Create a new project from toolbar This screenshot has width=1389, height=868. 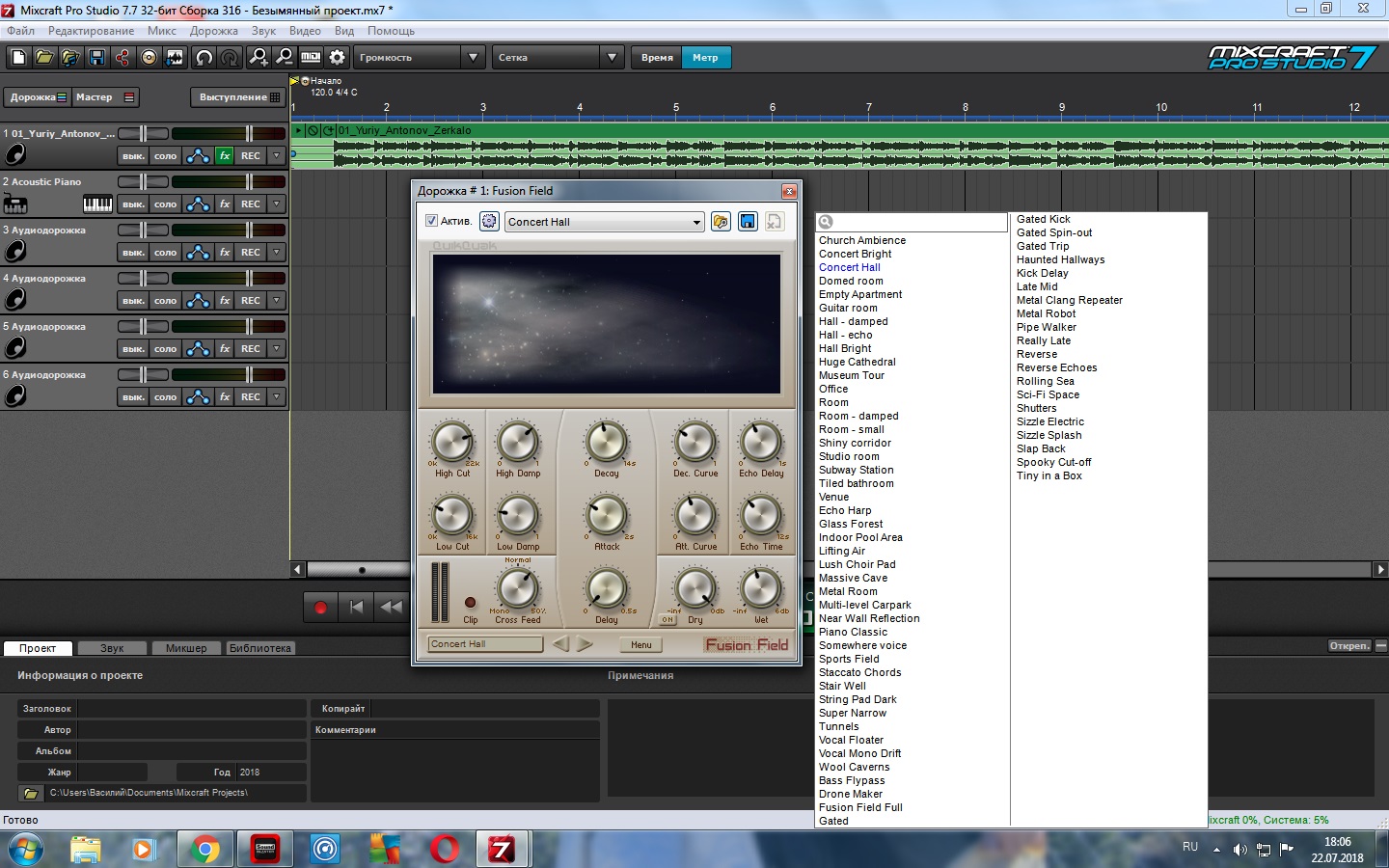point(18,58)
